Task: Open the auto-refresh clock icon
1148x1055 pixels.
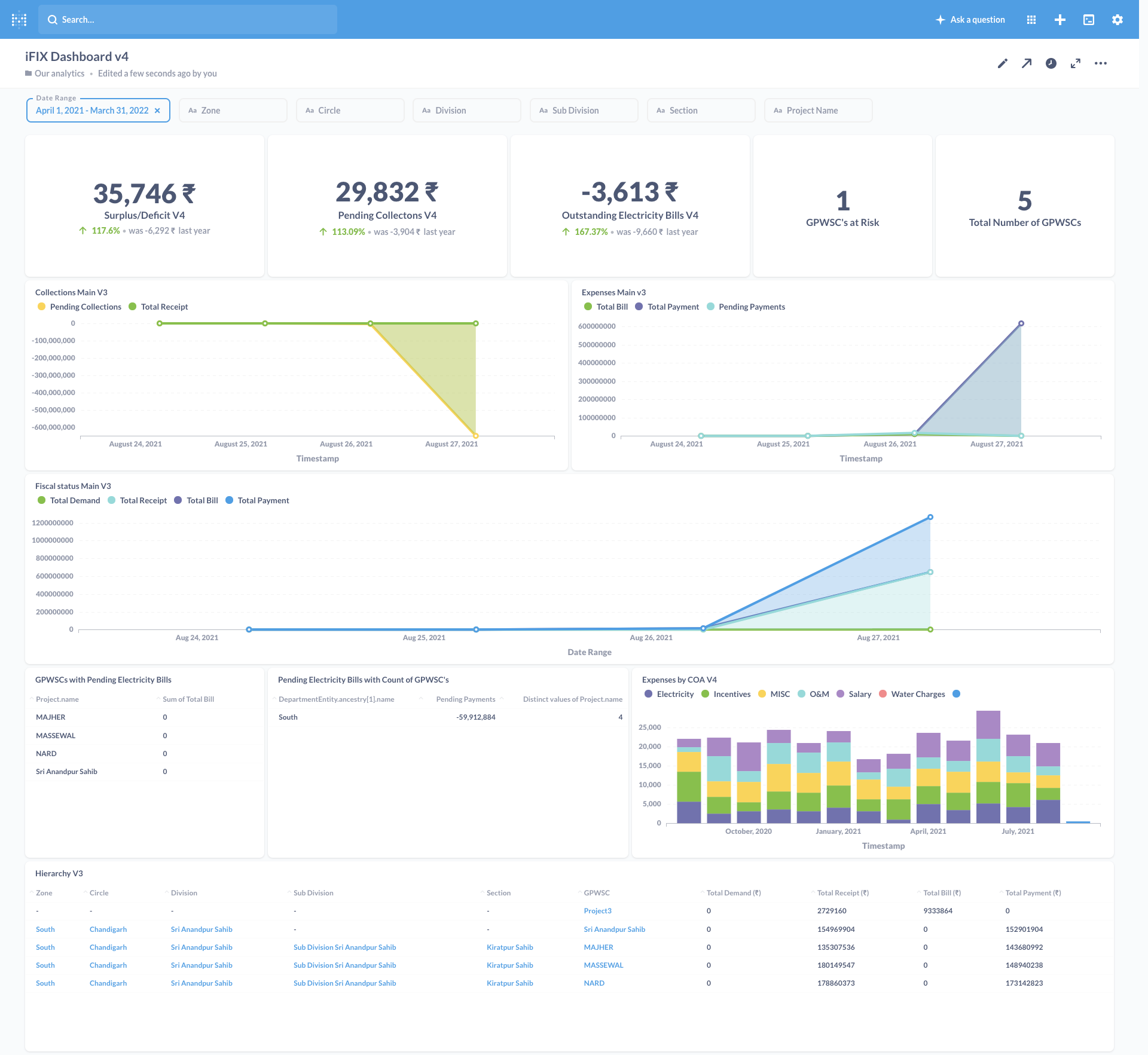Action: [1051, 63]
